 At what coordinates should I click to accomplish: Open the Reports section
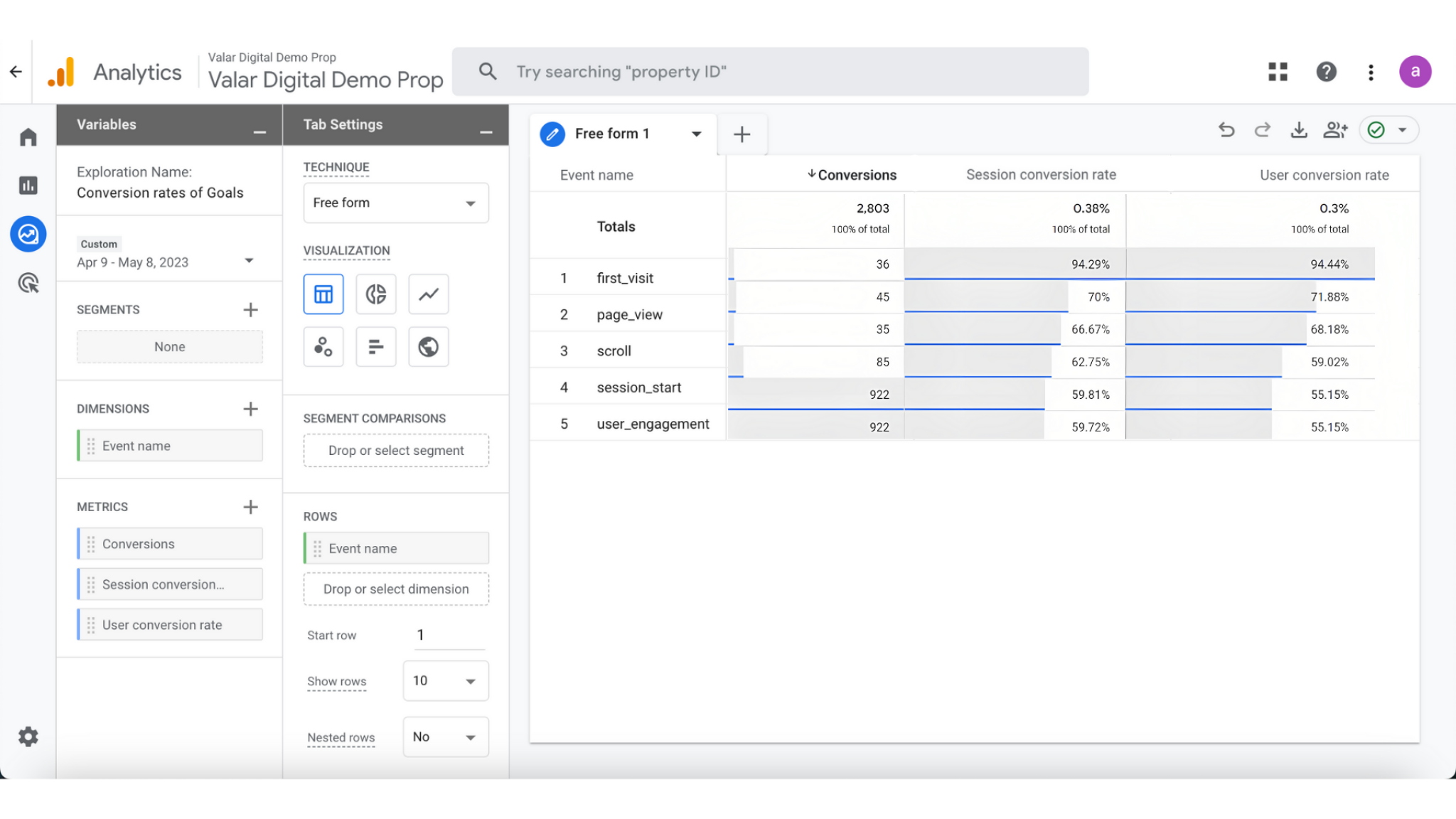28,186
